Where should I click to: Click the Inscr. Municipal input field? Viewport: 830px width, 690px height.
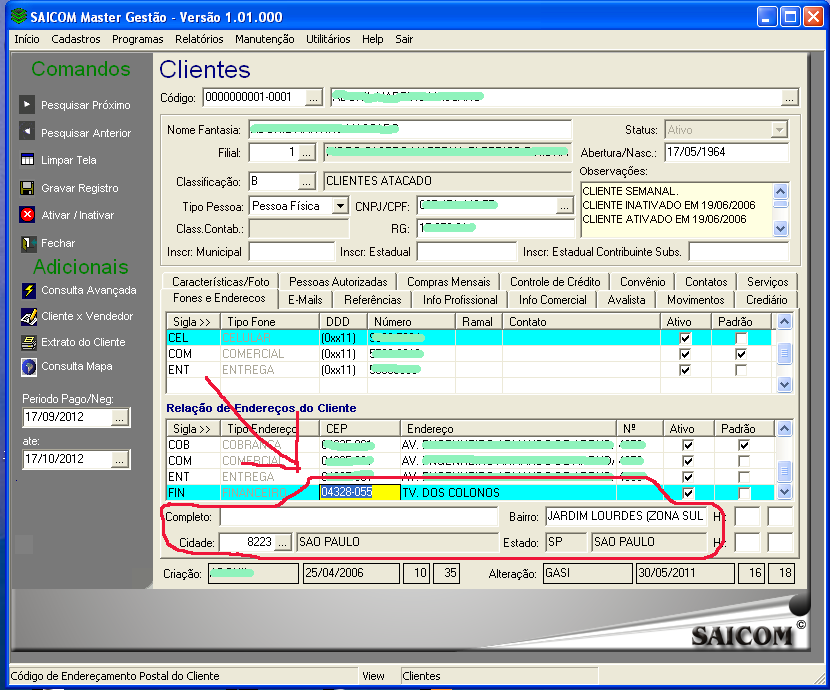pyautogui.click(x=292, y=252)
